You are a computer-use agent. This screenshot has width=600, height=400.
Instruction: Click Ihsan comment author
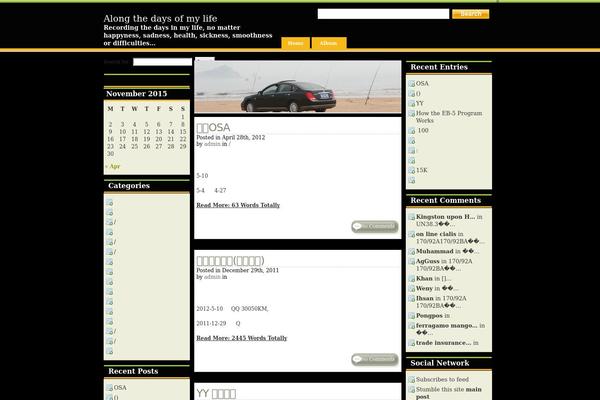[425, 298]
